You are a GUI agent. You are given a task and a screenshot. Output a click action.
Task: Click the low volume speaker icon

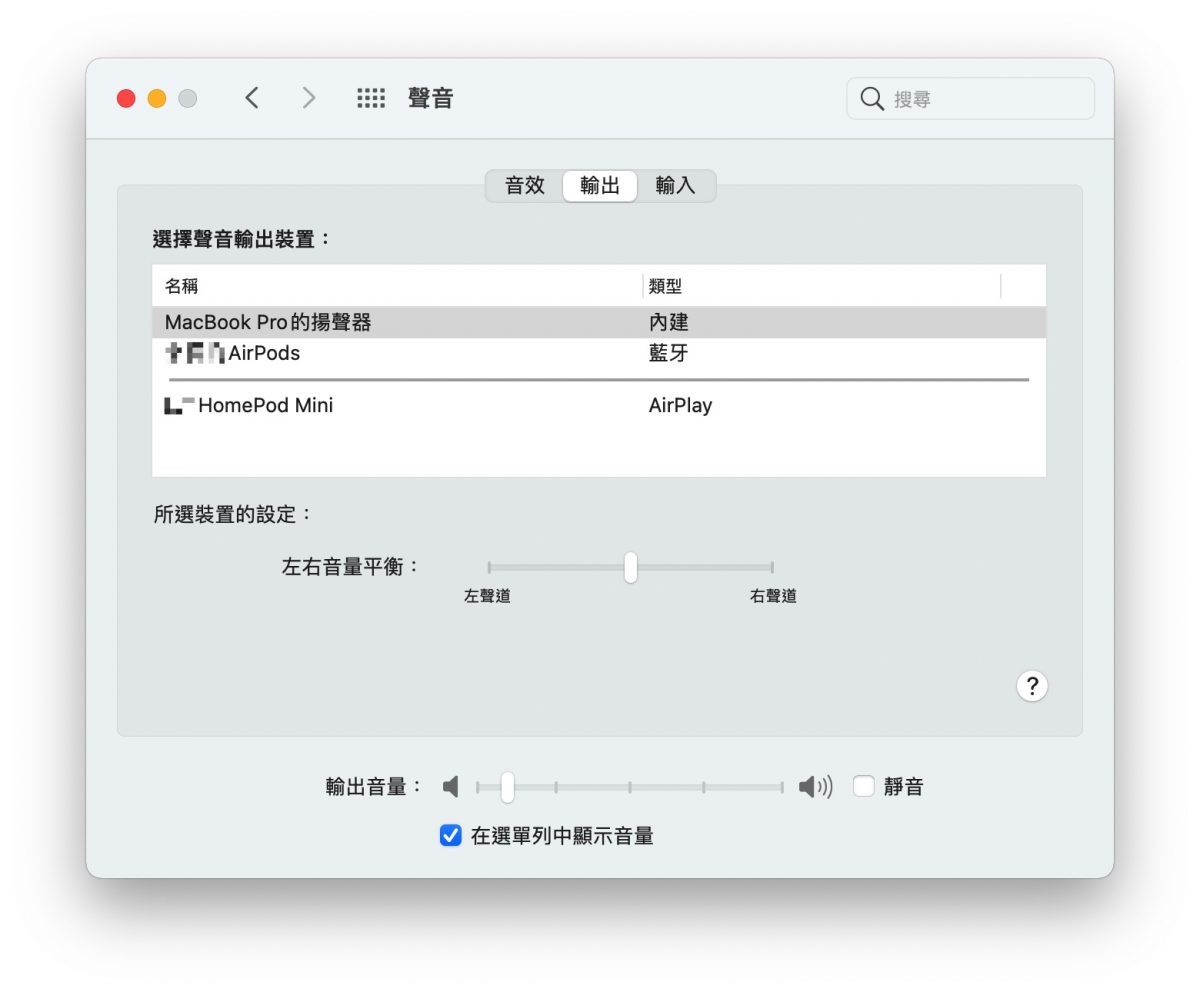click(451, 787)
